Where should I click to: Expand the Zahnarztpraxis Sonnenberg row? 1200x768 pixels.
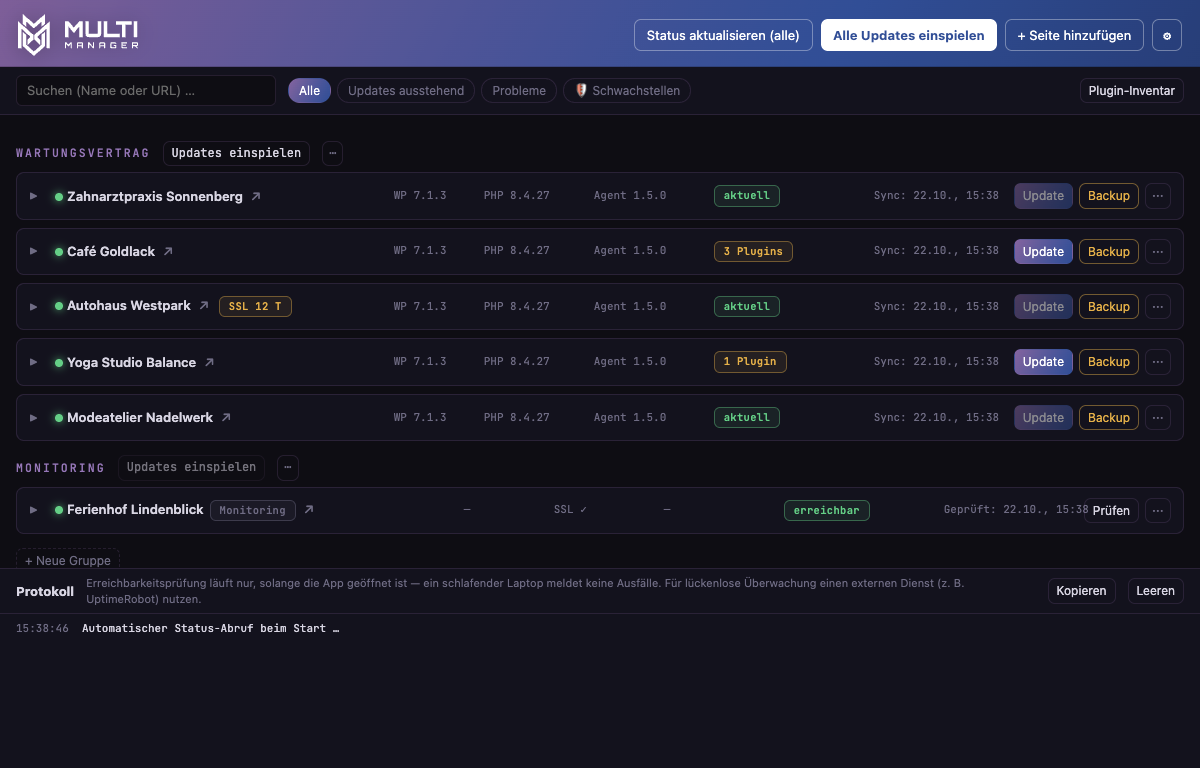pyautogui.click(x=33, y=196)
